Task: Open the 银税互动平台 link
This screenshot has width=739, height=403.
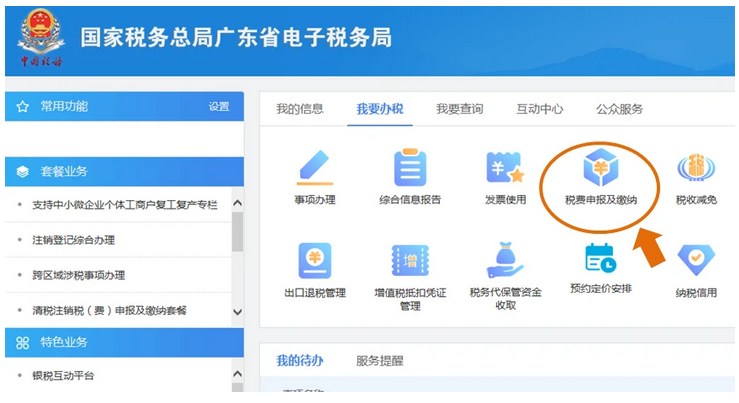Action: [63, 376]
